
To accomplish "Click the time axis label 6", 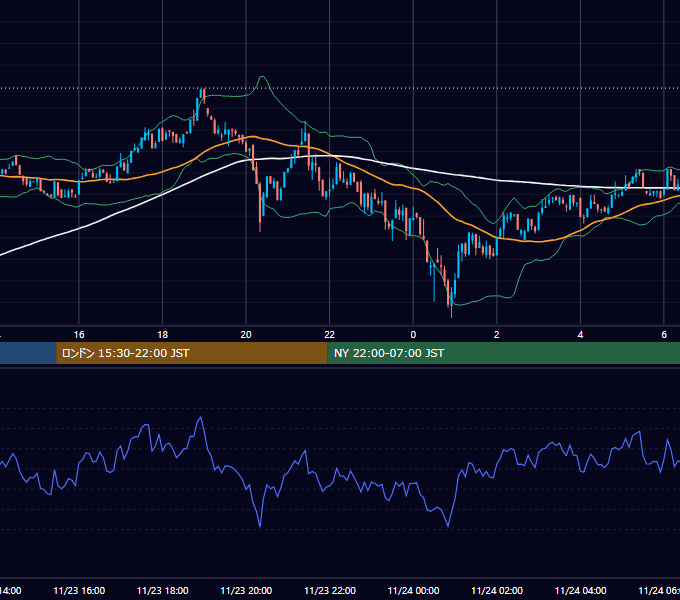I will click(664, 335).
